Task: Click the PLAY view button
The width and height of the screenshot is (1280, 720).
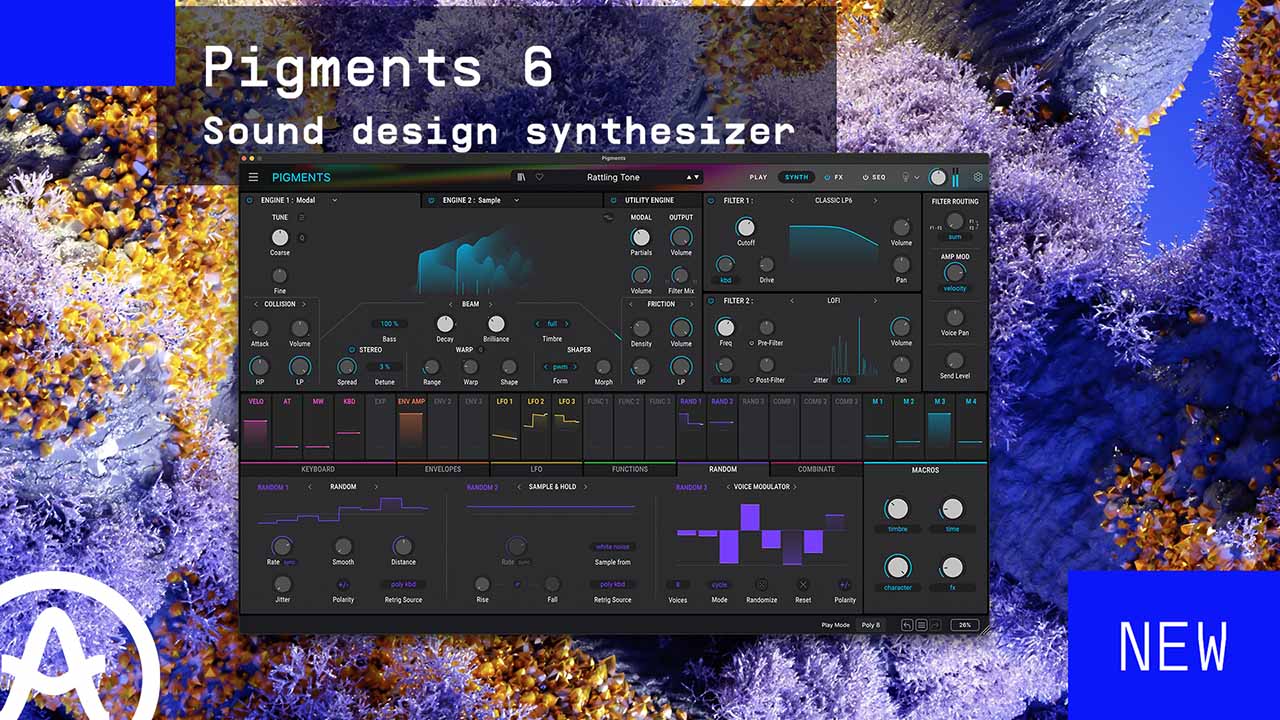Action: coord(758,177)
